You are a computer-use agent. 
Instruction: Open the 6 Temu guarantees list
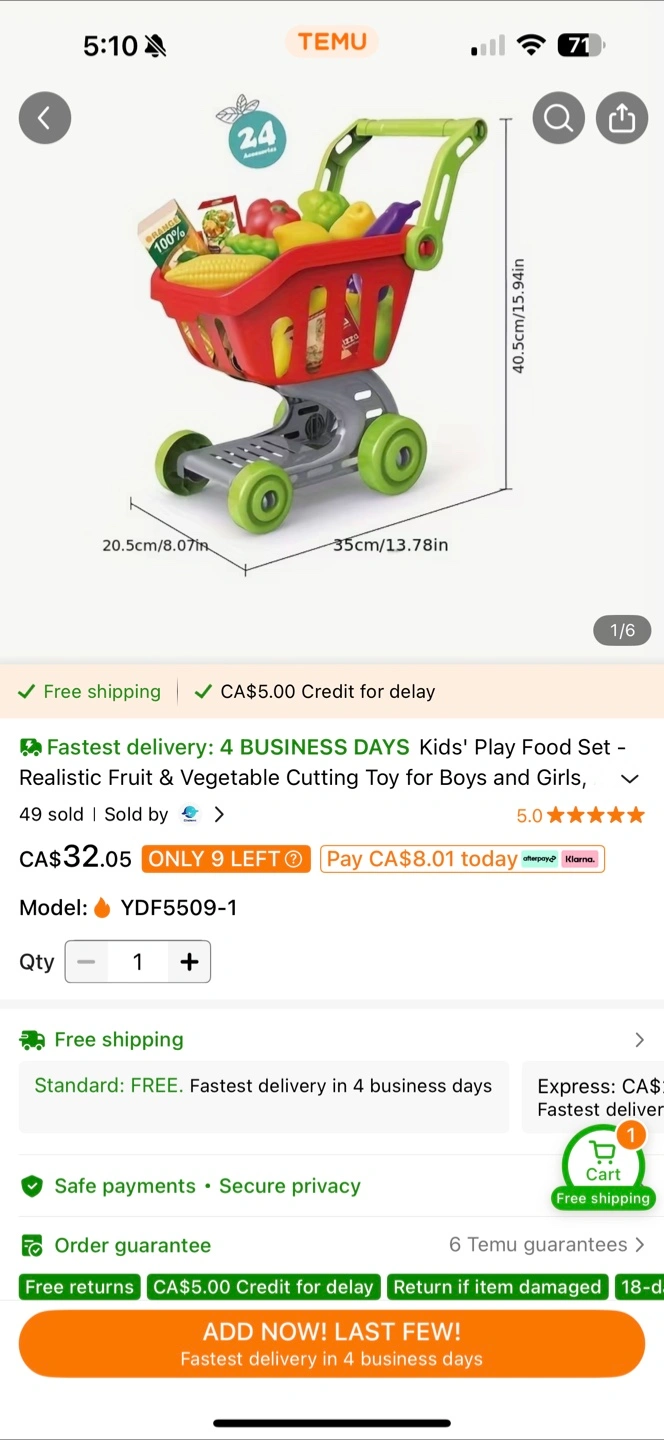coord(546,1245)
